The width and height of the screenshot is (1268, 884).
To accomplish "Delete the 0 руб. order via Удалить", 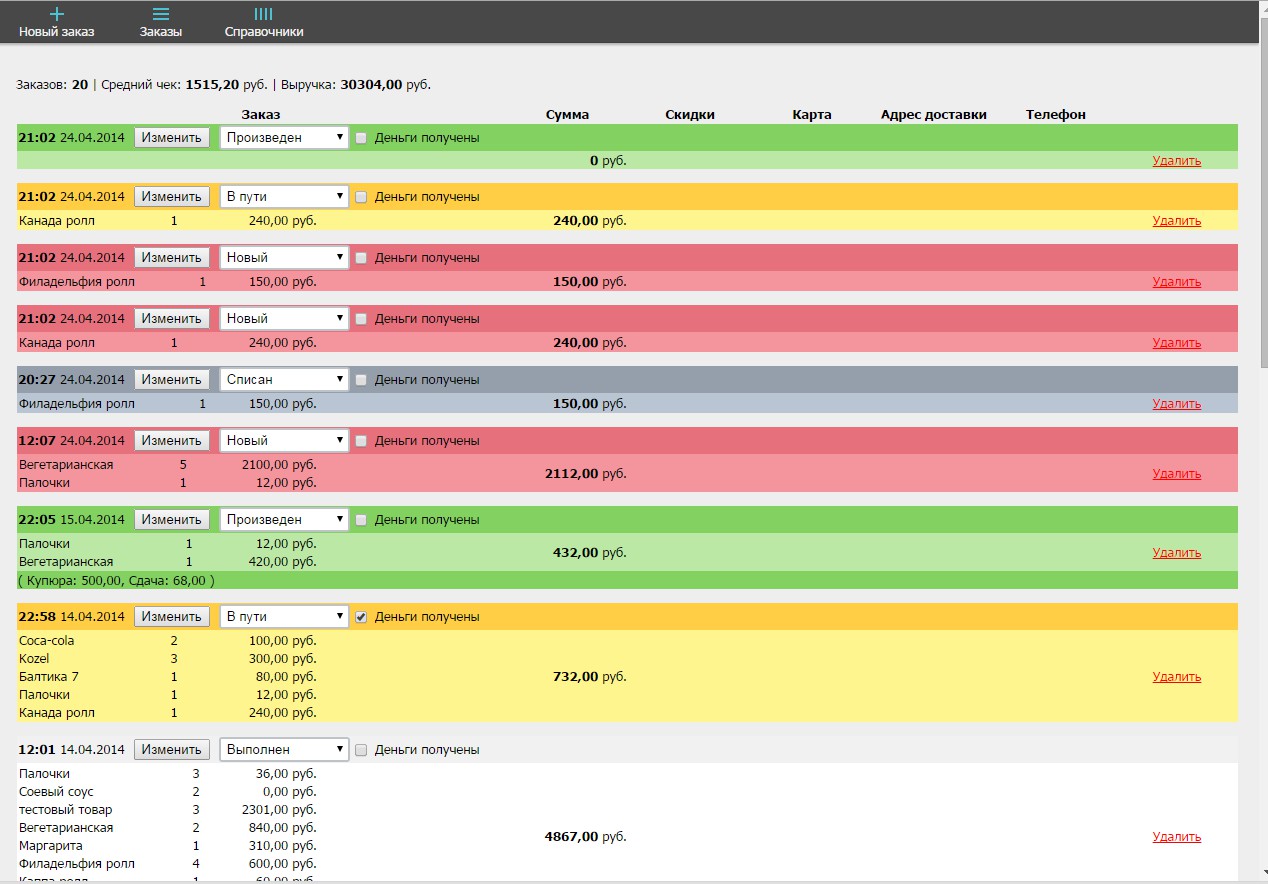I will point(1177,161).
